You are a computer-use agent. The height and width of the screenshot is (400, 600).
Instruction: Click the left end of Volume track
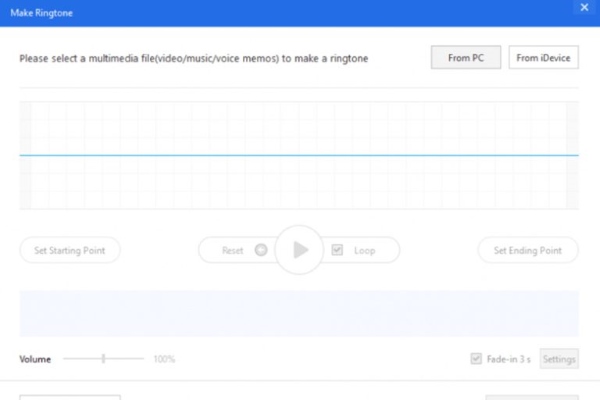click(66, 358)
